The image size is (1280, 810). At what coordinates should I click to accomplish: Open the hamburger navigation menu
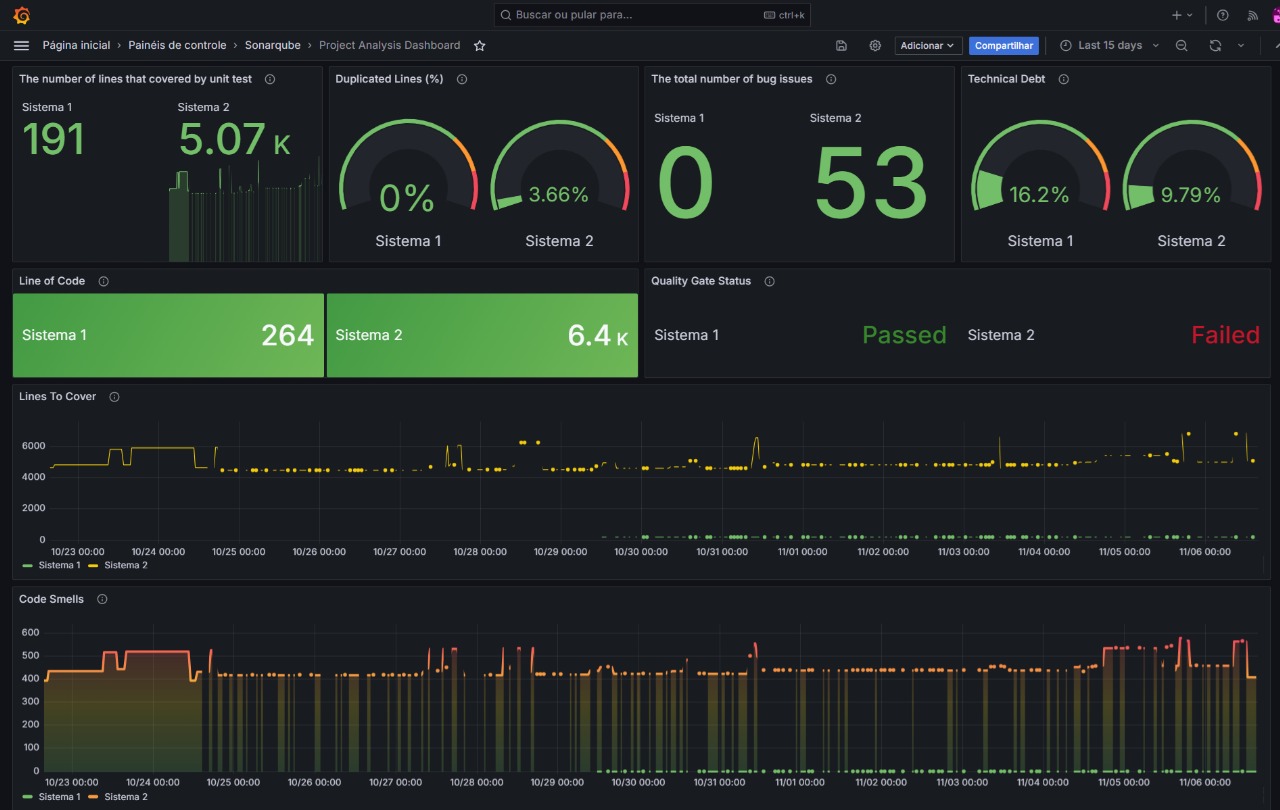coord(21,46)
